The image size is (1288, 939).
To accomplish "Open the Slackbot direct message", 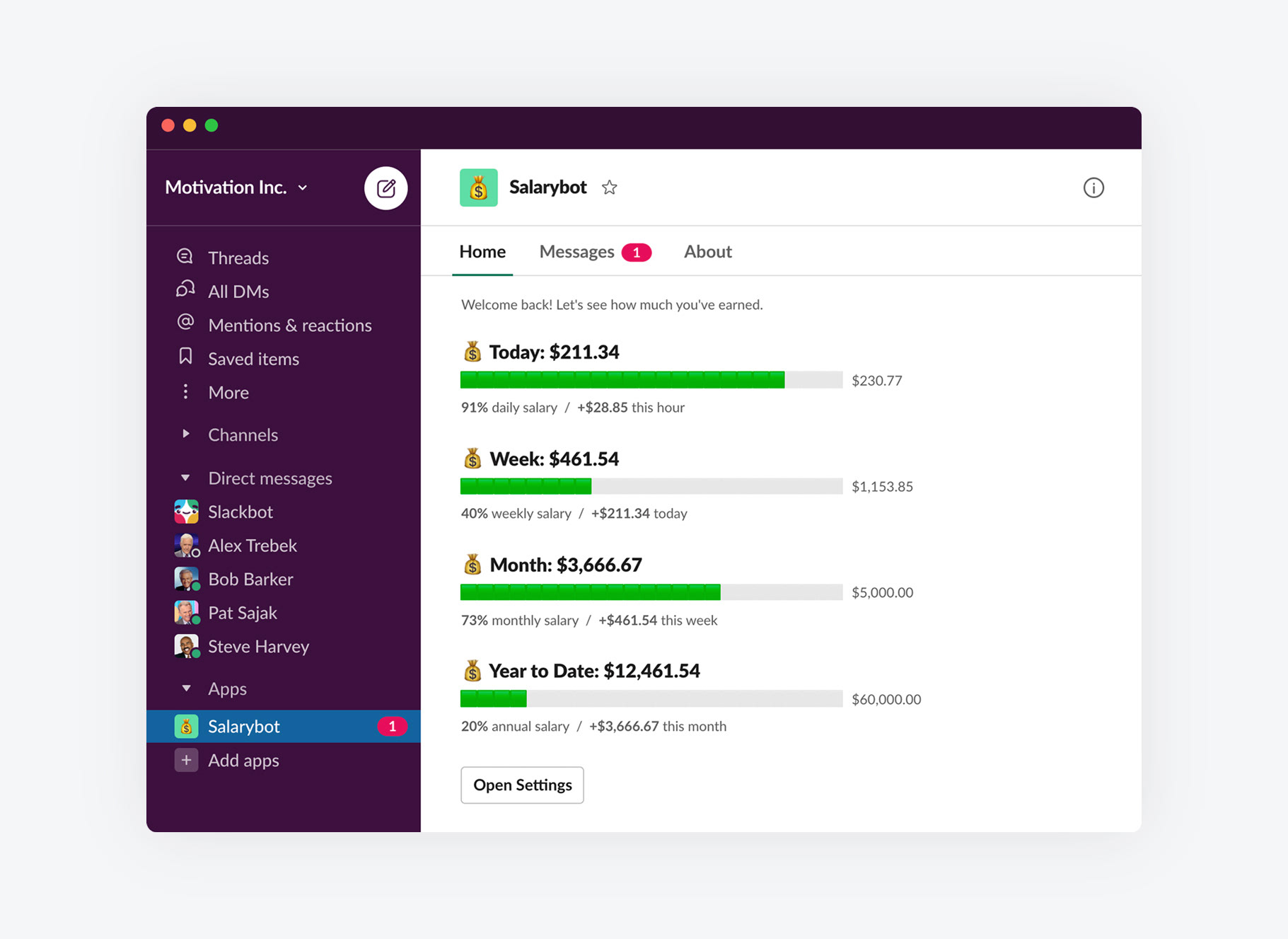I will click(240, 512).
